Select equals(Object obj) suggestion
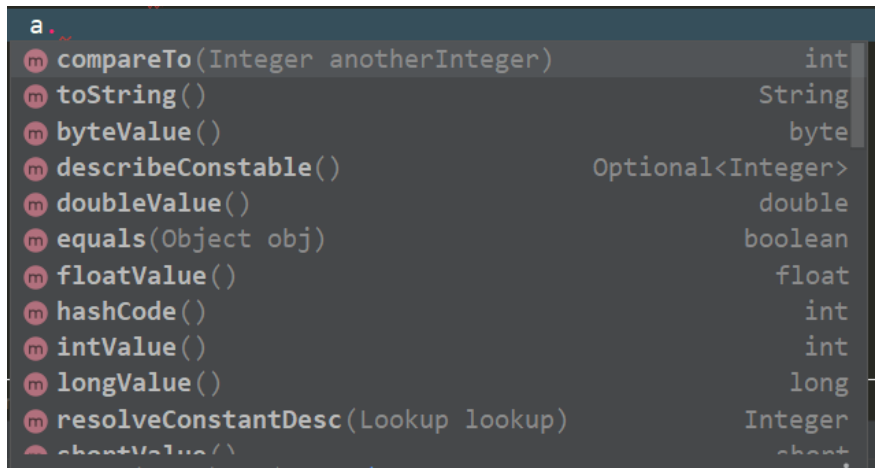This screenshot has width=887, height=474. pos(191,240)
